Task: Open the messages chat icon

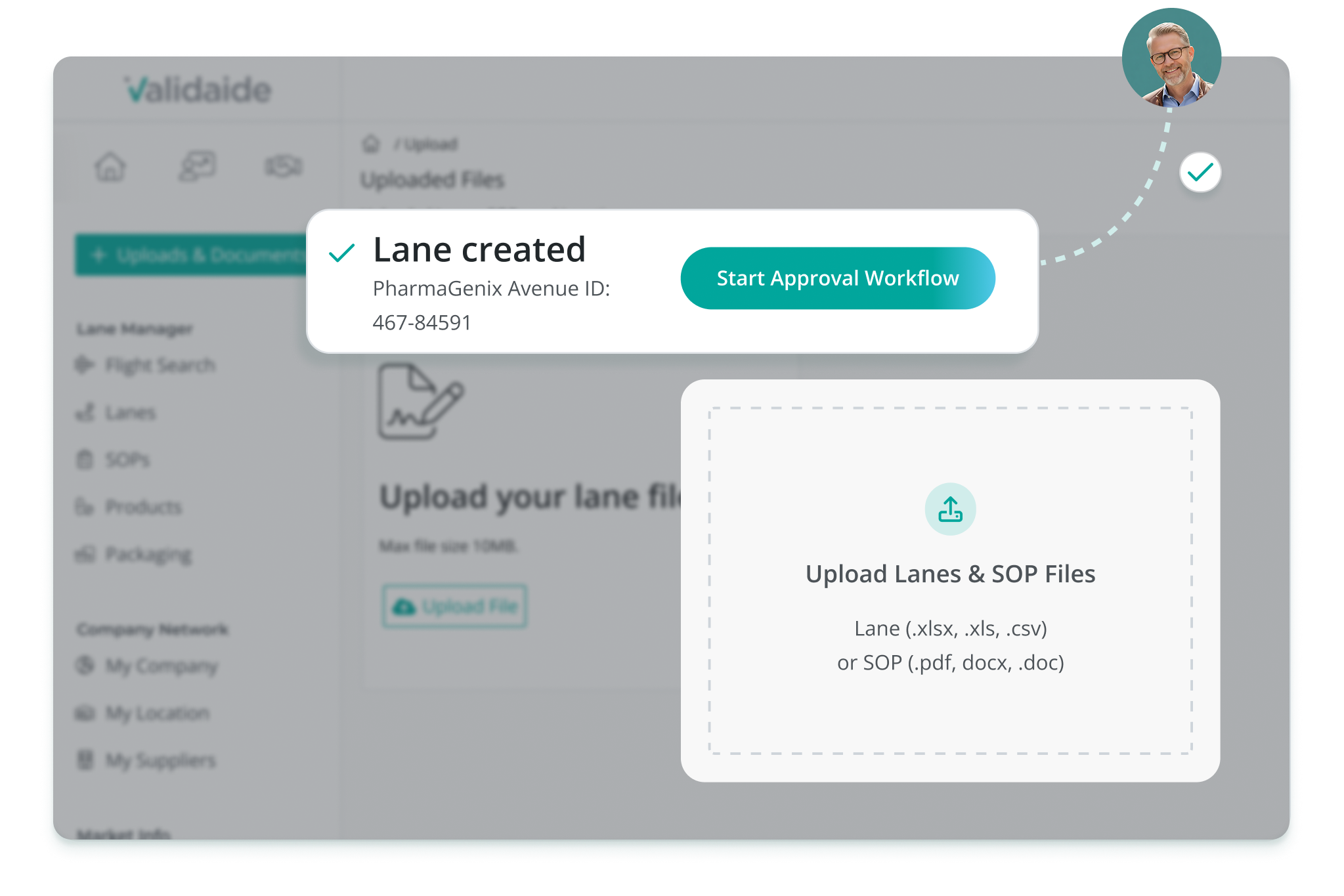Action: 197,166
